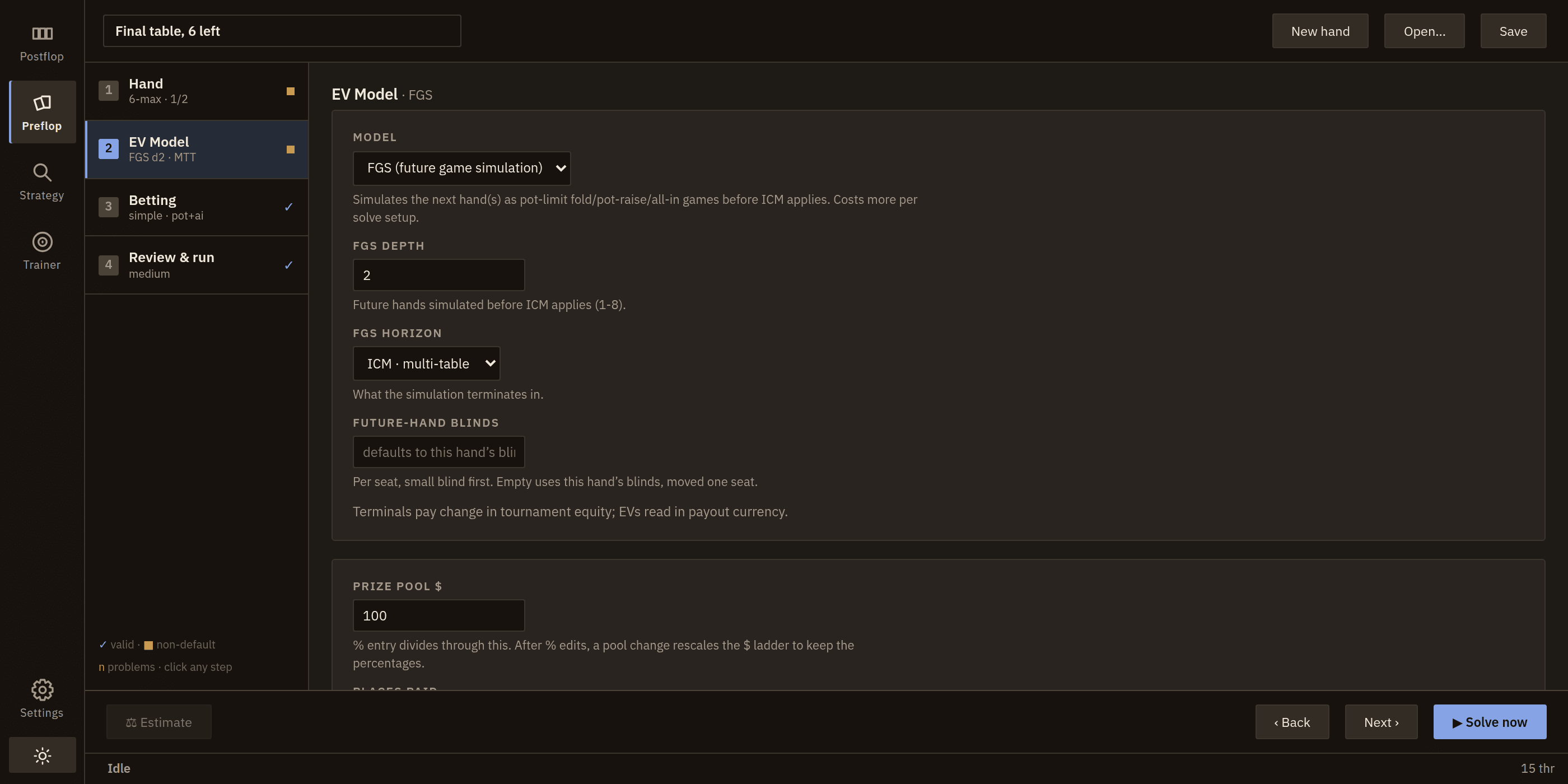Click step number 3 badge for Betting
The width and height of the screenshot is (1568, 784).
tap(108, 206)
